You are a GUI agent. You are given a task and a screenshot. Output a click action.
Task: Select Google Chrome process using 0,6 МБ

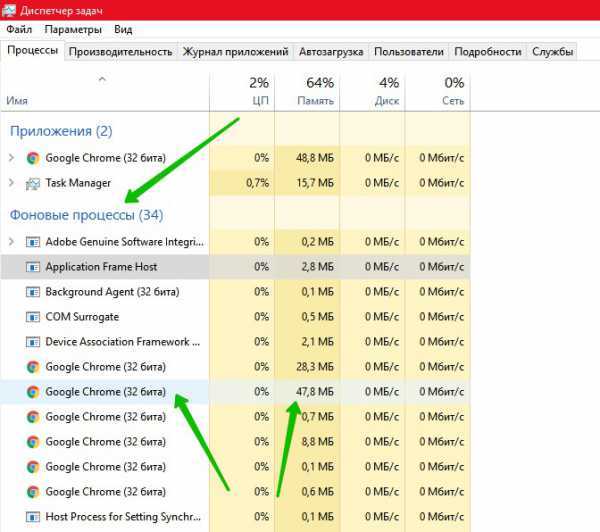click(x=106, y=492)
